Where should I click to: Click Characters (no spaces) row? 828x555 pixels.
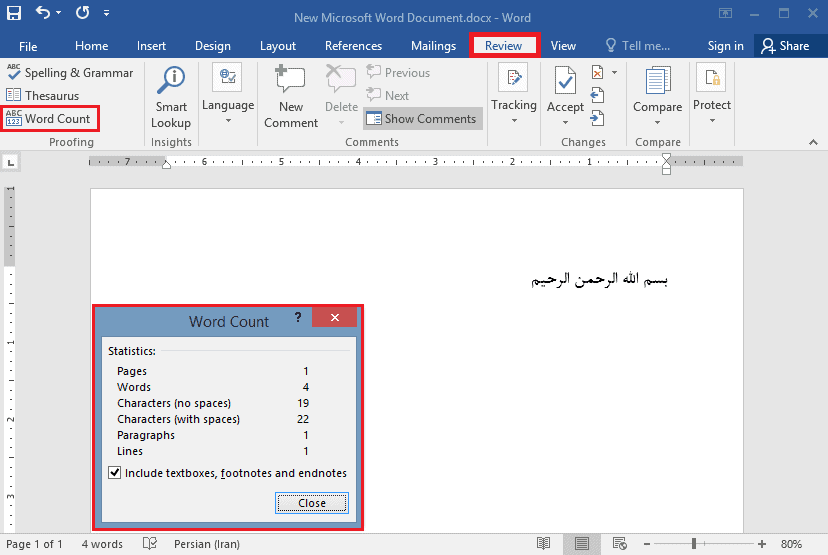coord(213,403)
